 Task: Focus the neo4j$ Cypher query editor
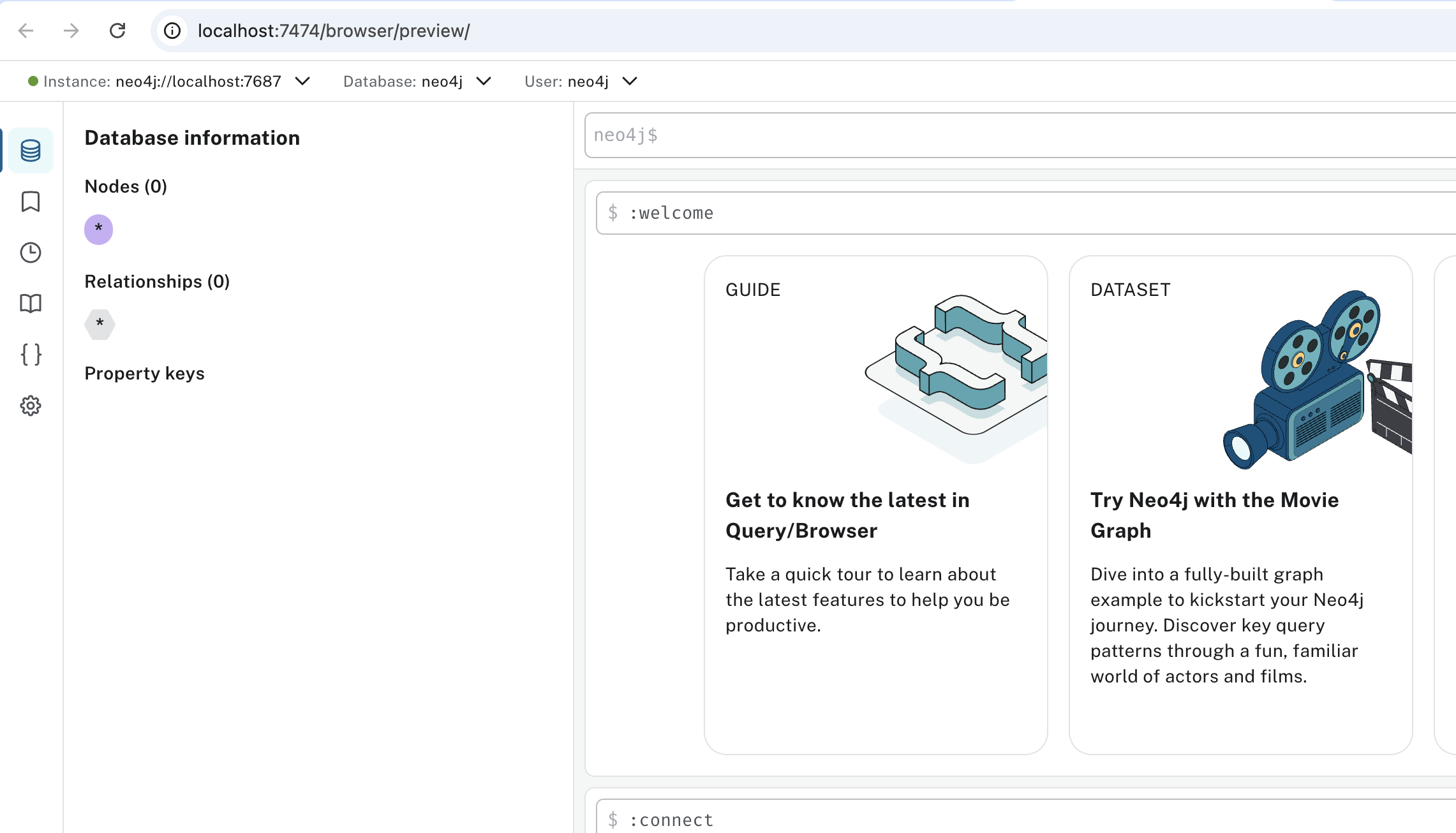1020,135
